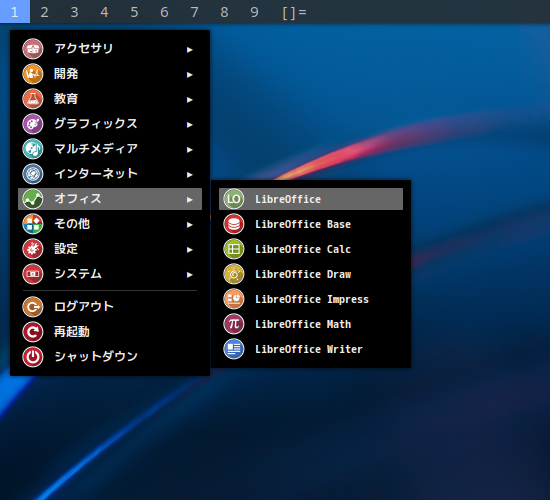Image resolution: width=550 pixels, height=500 pixels.
Task: Open the グラフィックス menu entry
Action: 110,124
